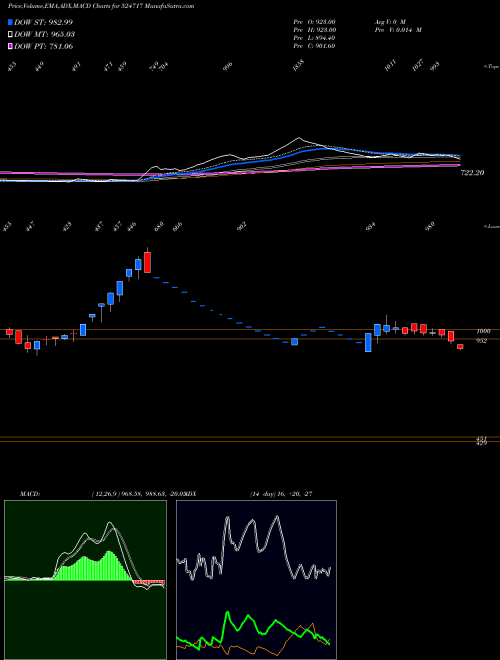The height and width of the screenshot is (660, 500).
Task: Select the 'DOW ST: 982.99' legend text
Action: (44, 22)
